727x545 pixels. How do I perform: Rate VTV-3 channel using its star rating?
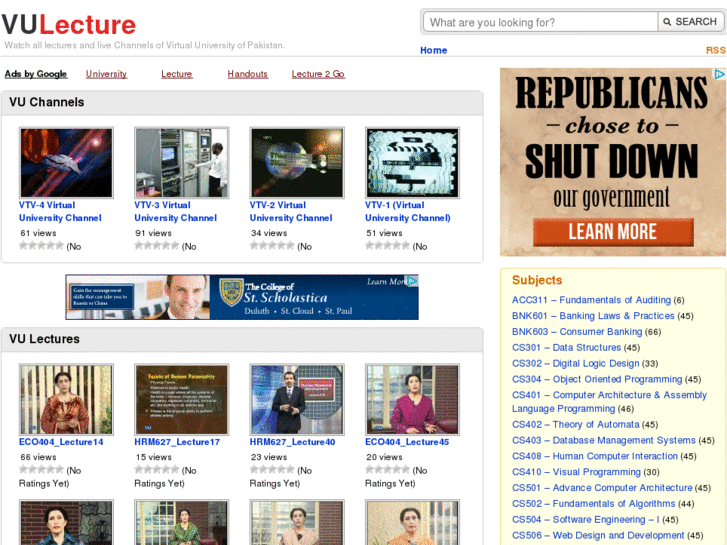pyautogui.click(x=157, y=245)
